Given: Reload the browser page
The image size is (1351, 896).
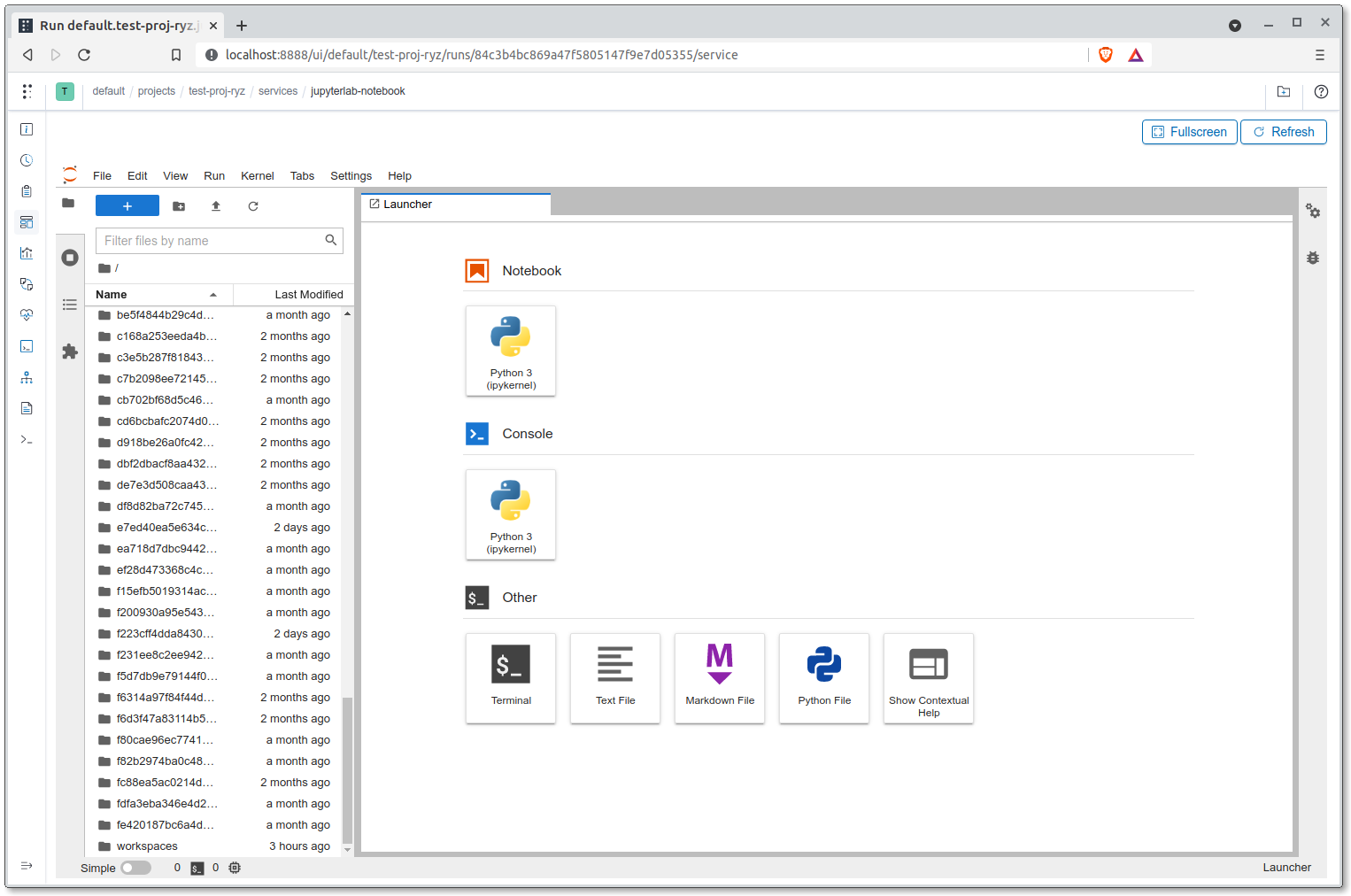Looking at the screenshot, I should (x=84, y=55).
